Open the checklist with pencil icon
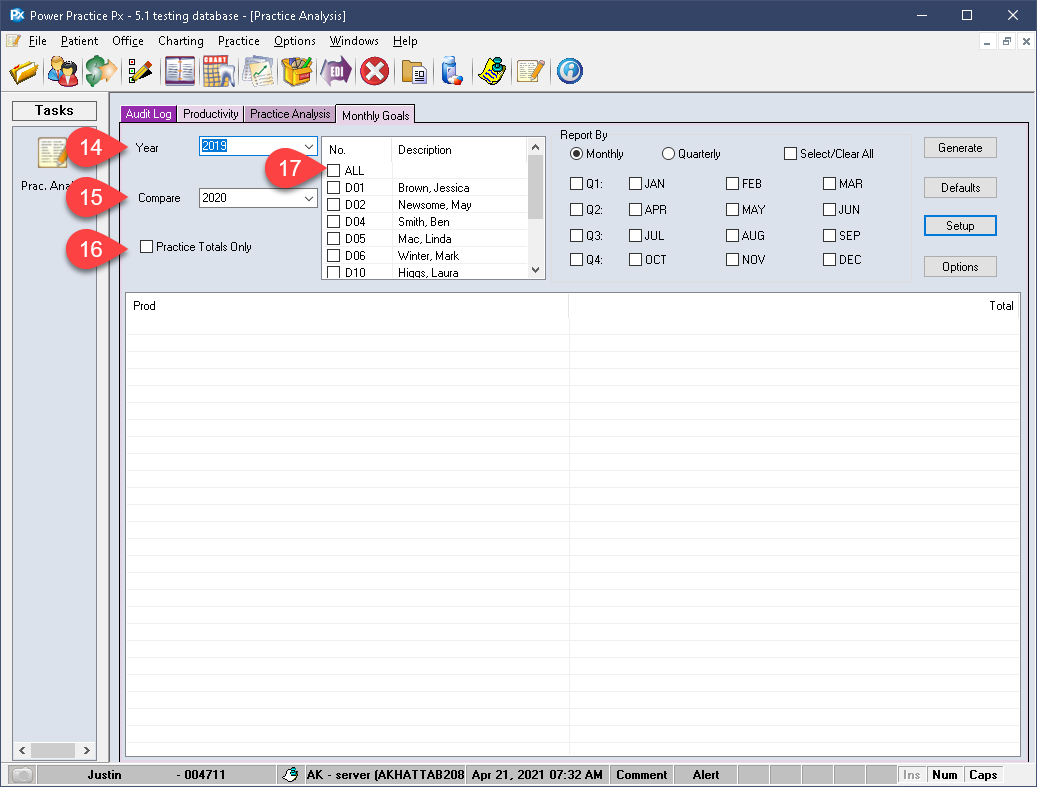Viewport: 1037px width, 787px height. pyautogui.click(x=140, y=71)
